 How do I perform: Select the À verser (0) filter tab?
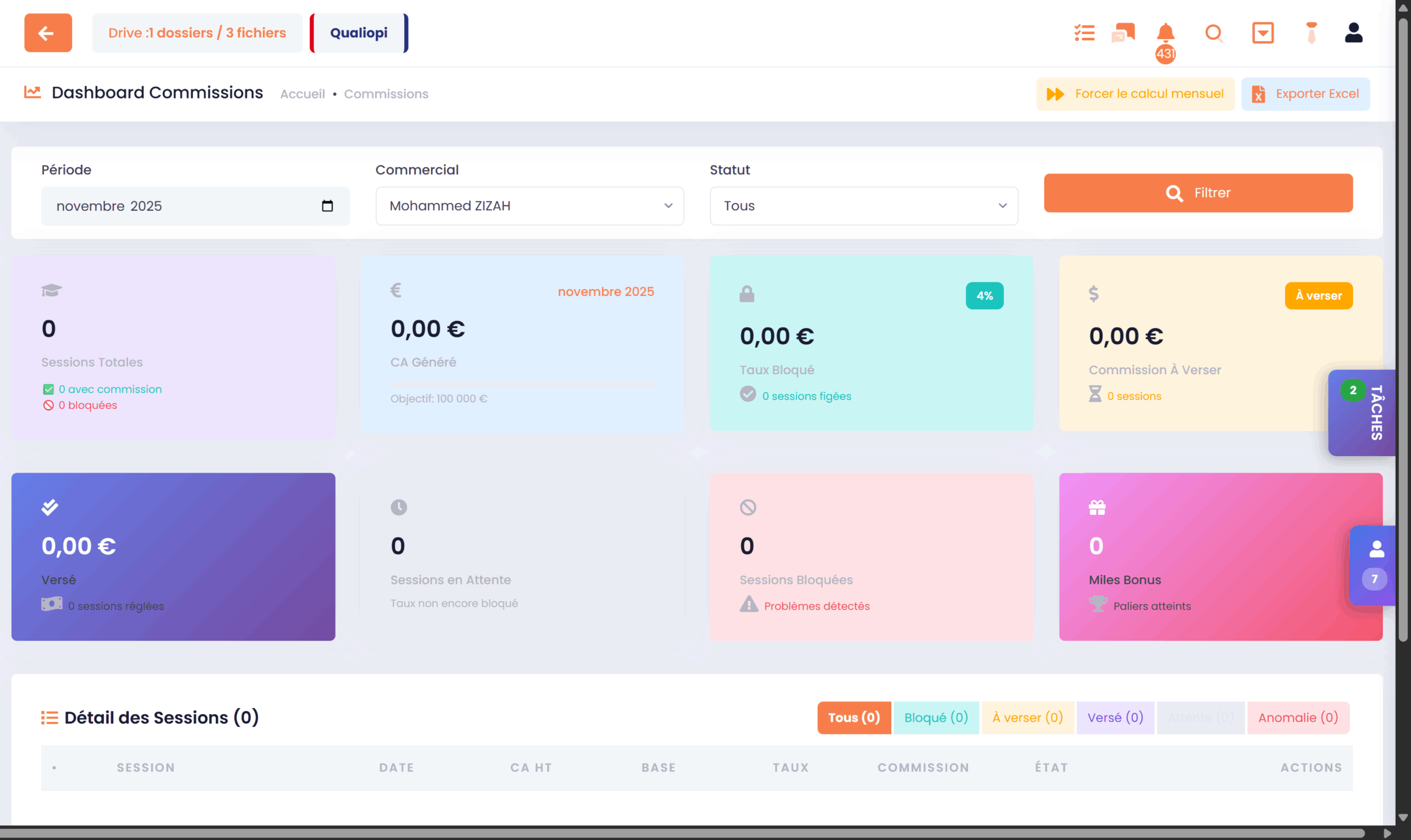pyautogui.click(x=1027, y=718)
